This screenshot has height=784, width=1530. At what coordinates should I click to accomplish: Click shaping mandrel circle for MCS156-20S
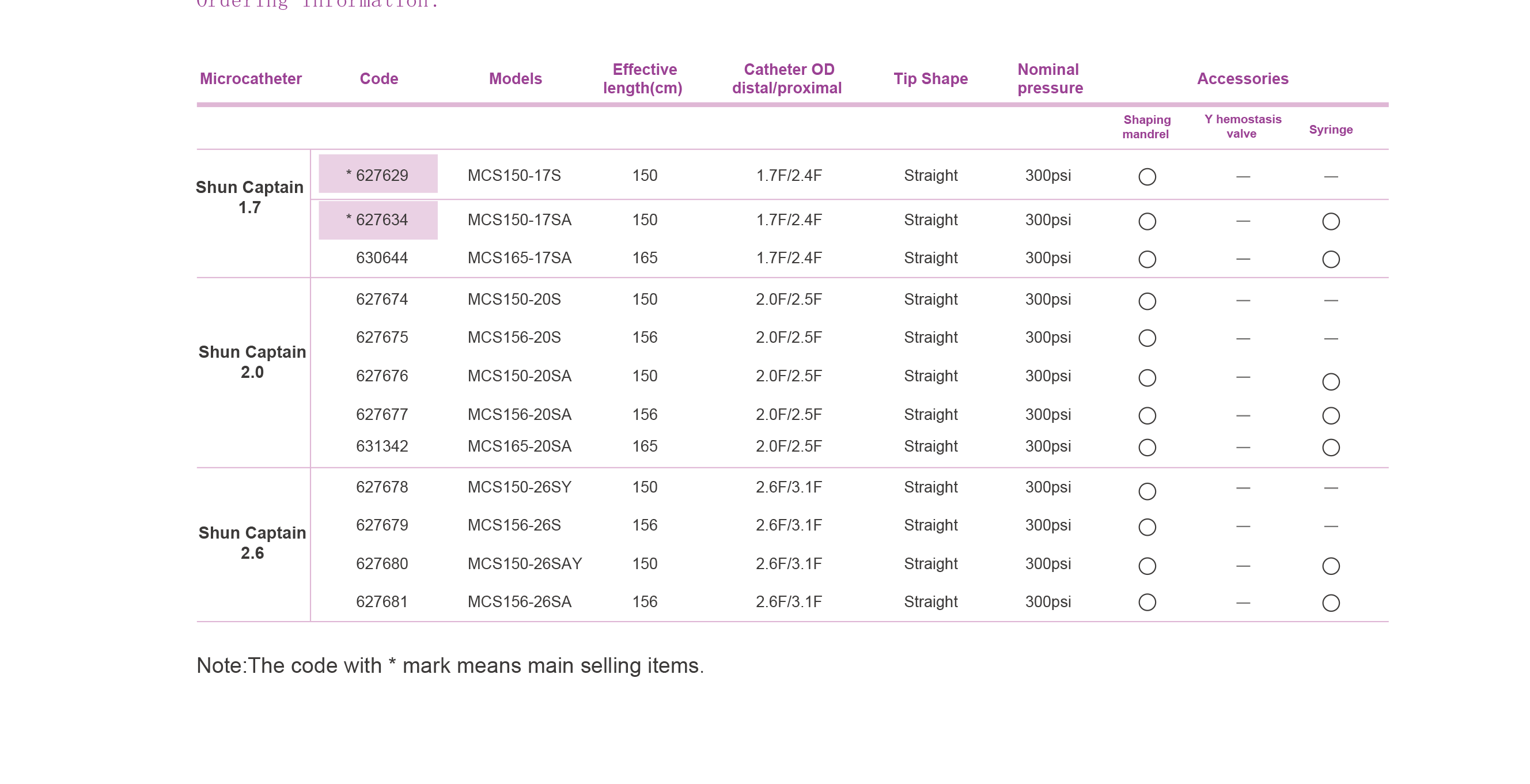[1147, 339]
